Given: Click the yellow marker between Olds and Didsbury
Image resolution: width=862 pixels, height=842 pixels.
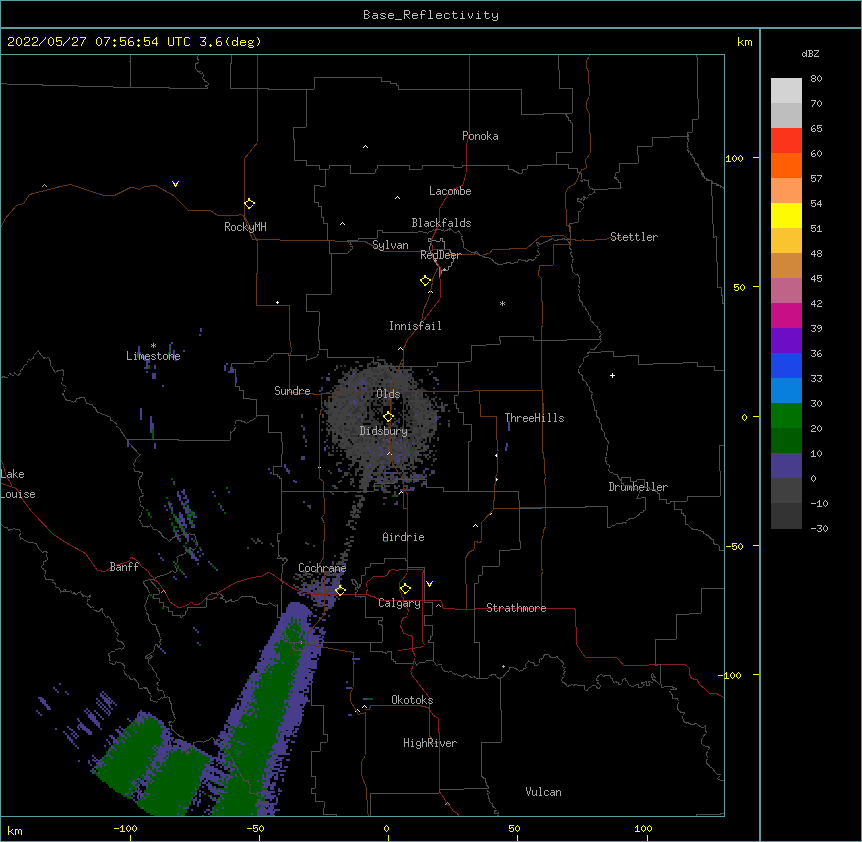Looking at the screenshot, I should (388, 417).
